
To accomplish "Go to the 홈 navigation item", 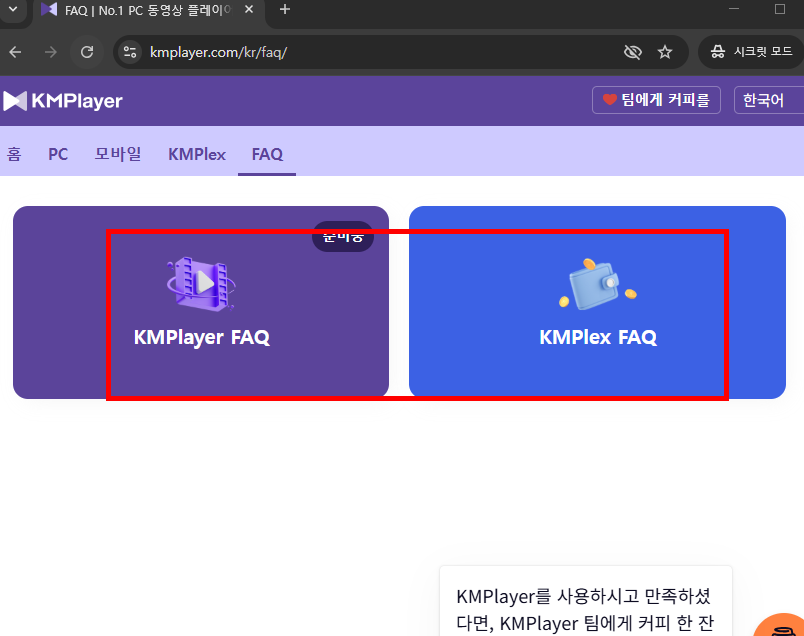I will [14, 154].
